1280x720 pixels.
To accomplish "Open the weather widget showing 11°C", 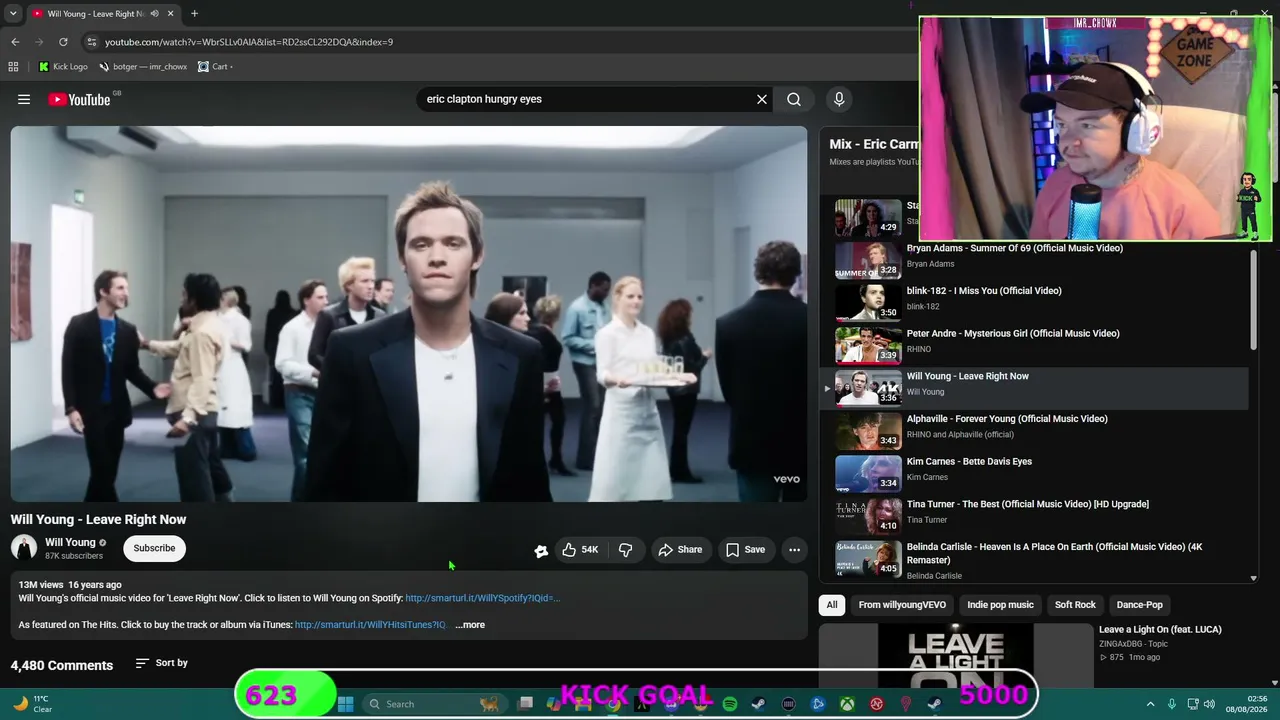I will click(x=33, y=704).
